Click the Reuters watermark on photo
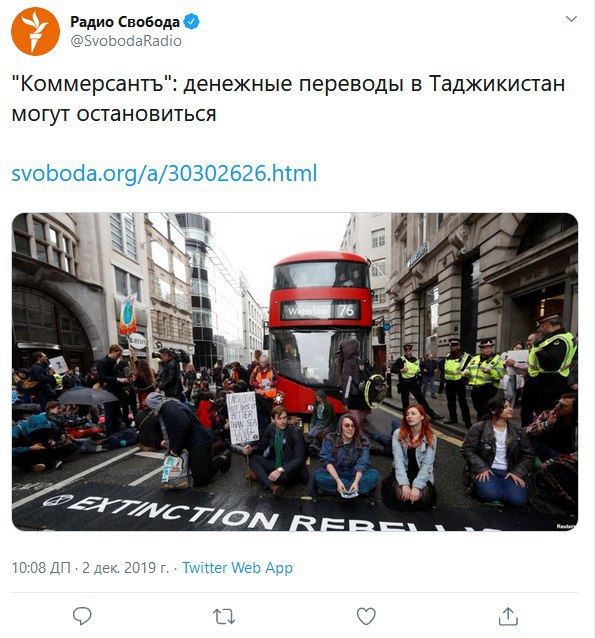 (566, 526)
